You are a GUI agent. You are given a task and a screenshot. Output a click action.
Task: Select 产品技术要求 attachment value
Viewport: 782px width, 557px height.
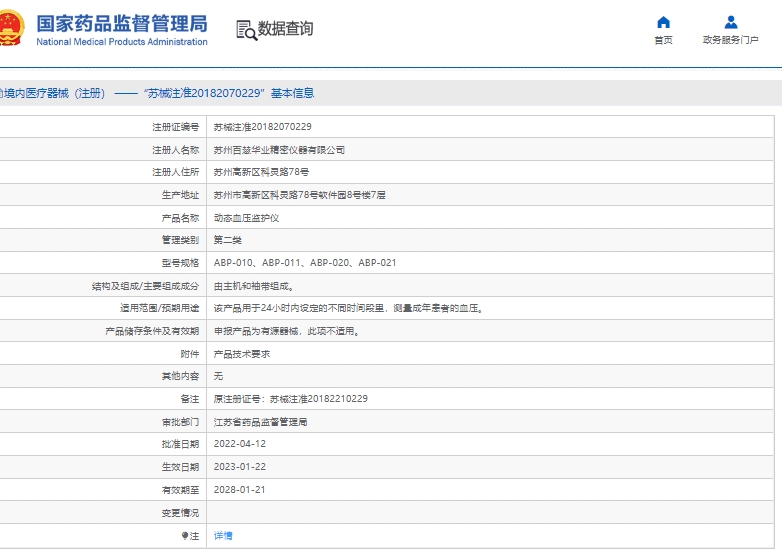pos(242,354)
